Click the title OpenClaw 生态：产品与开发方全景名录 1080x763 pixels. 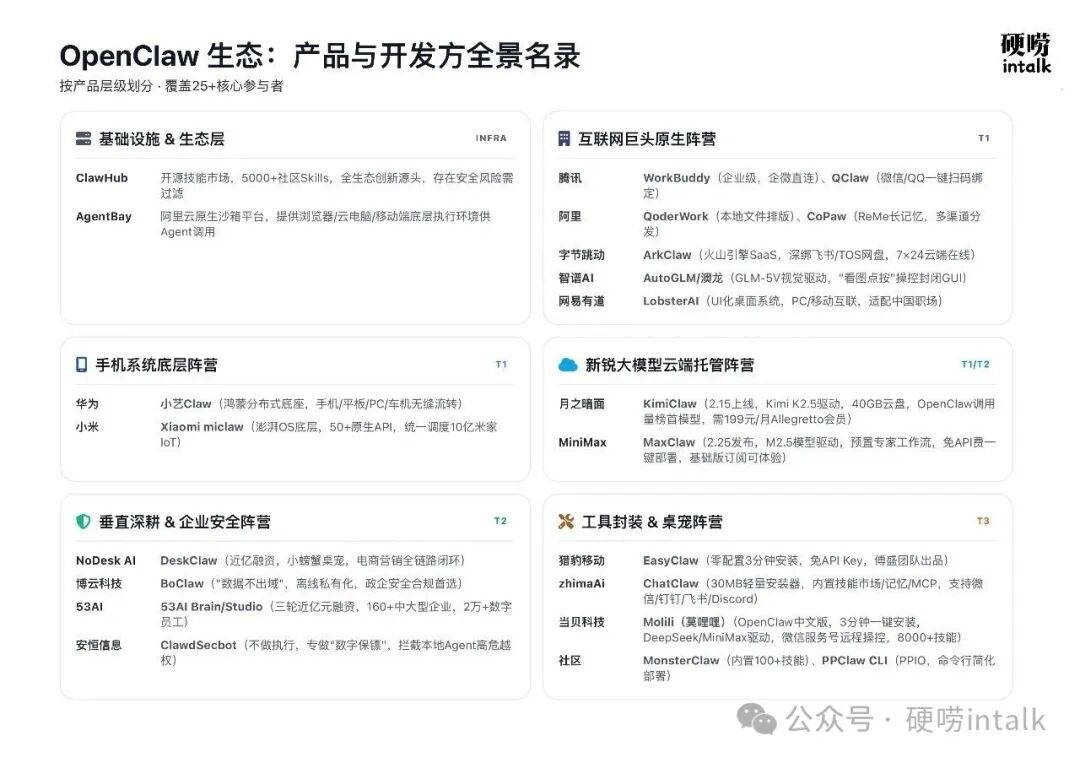pos(320,56)
